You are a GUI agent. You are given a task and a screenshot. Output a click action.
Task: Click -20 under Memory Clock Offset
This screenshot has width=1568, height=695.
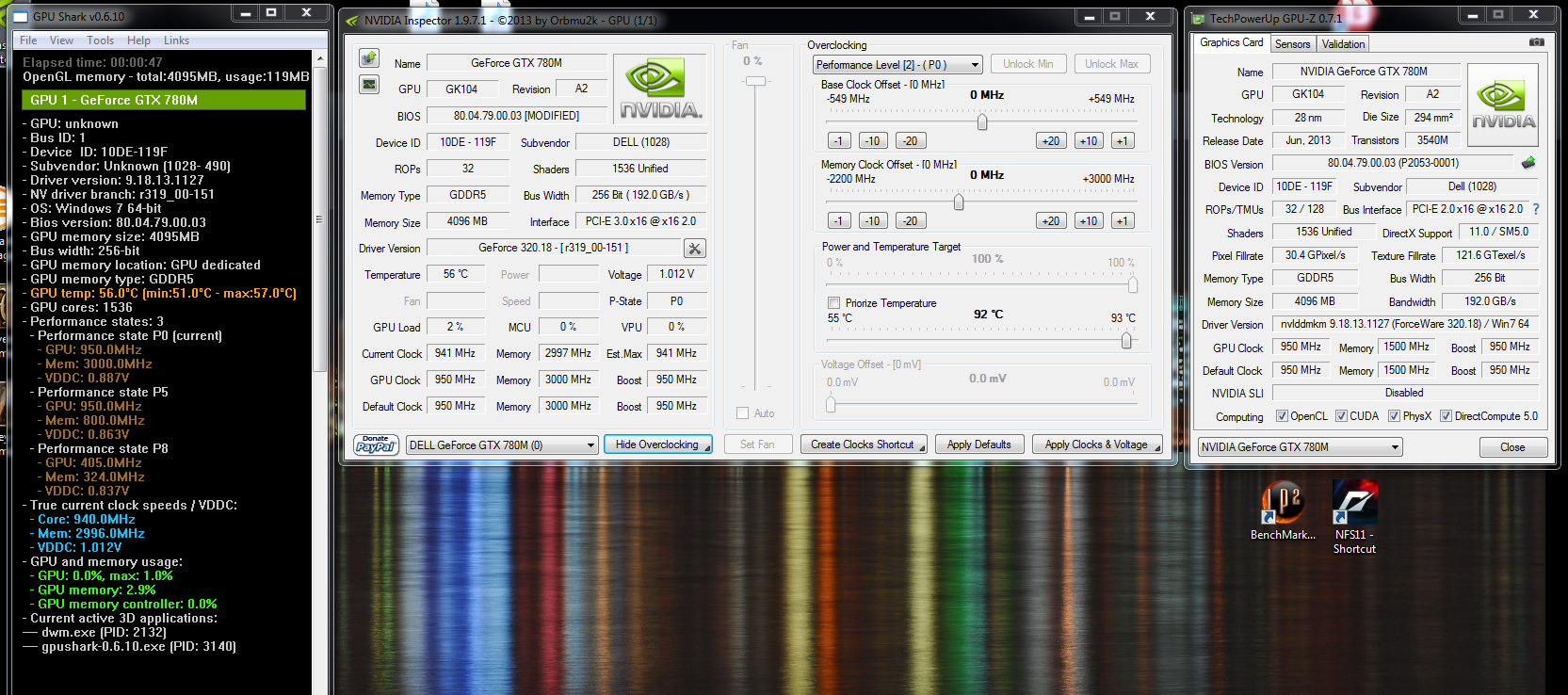911,221
